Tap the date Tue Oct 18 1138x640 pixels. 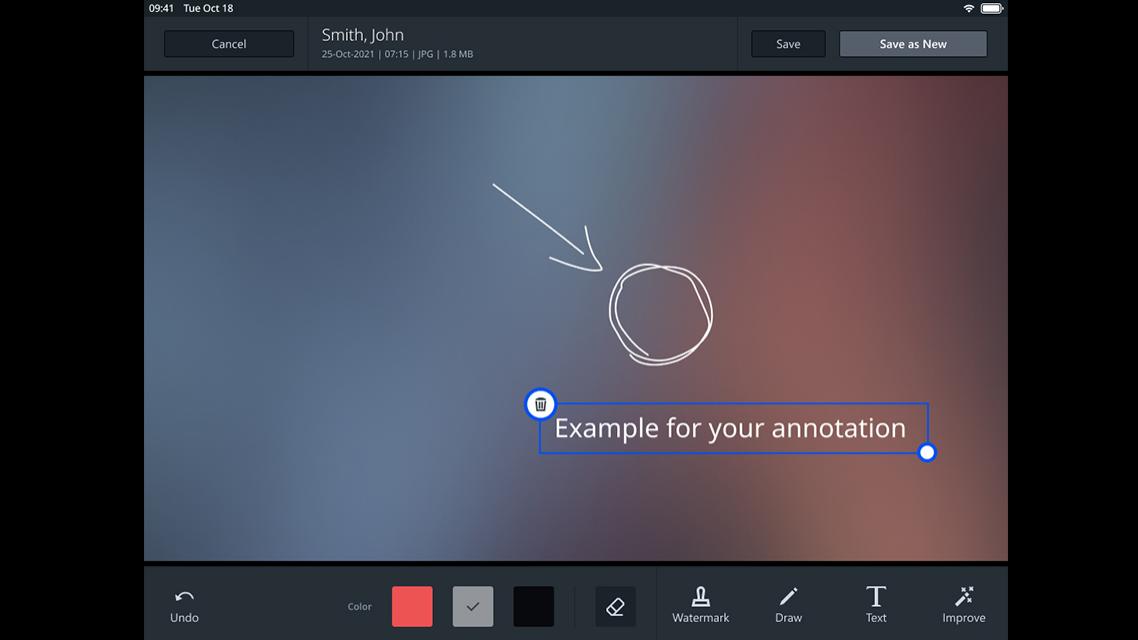point(208,8)
